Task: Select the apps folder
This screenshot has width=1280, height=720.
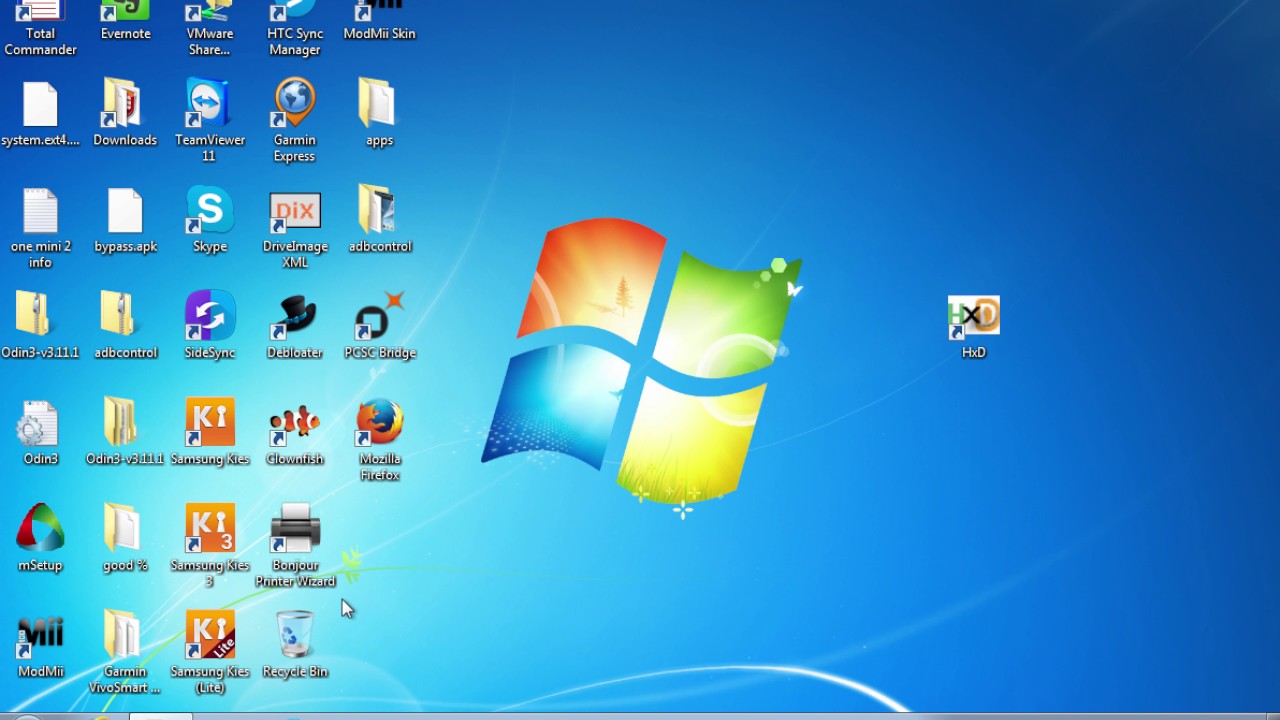Action: point(379,114)
